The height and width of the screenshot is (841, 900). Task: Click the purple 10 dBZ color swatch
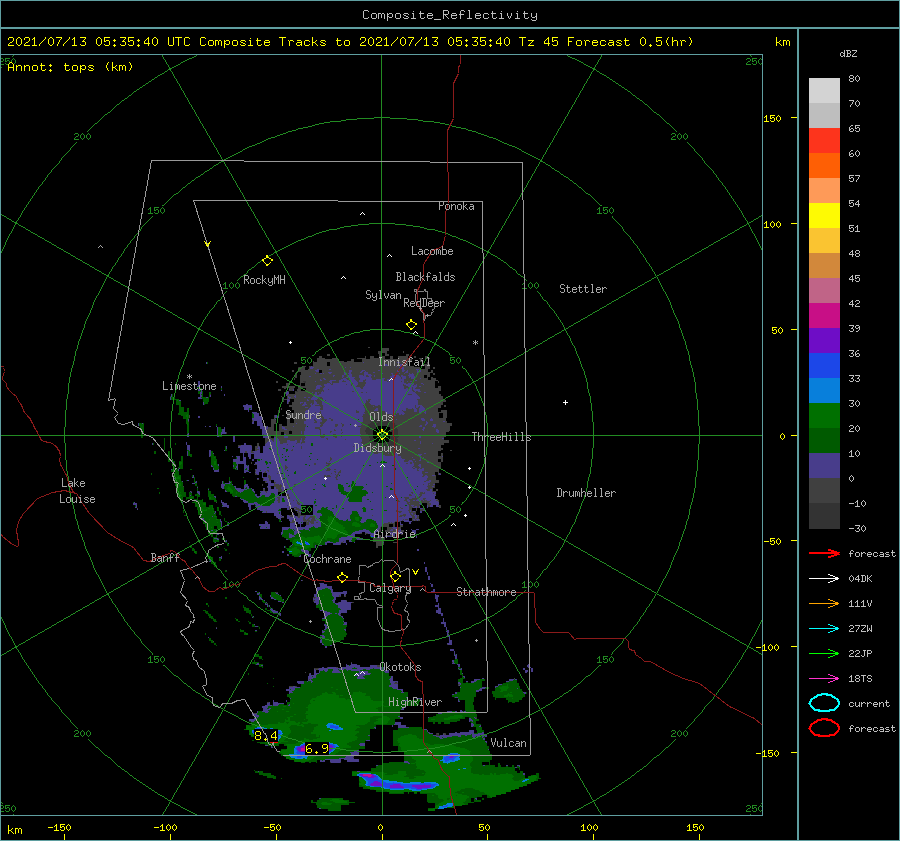(824, 465)
